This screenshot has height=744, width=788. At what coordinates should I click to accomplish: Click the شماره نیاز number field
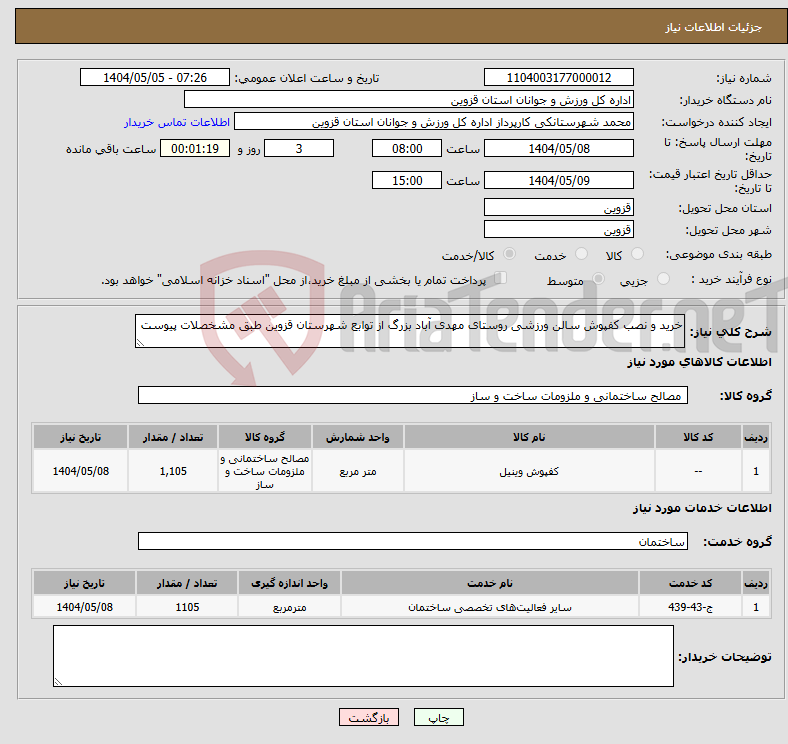pyautogui.click(x=558, y=78)
